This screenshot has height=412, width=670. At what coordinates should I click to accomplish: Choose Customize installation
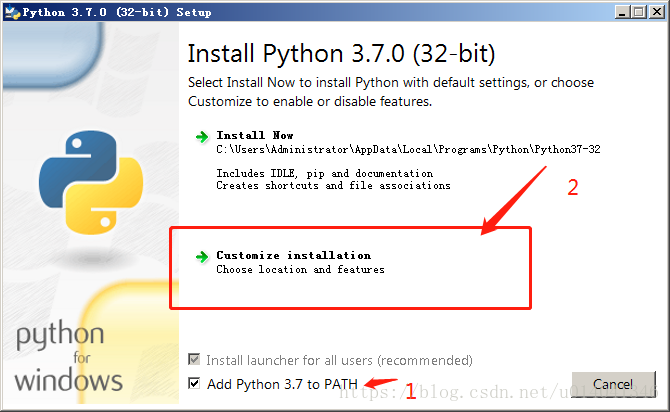pos(294,256)
